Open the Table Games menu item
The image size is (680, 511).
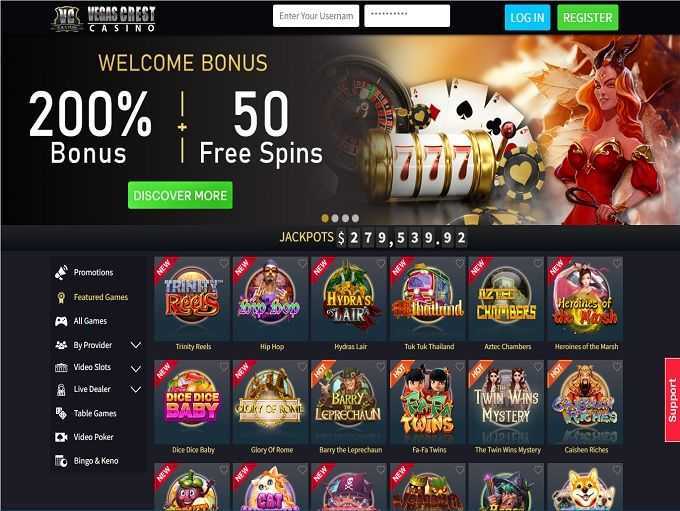tap(95, 413)
